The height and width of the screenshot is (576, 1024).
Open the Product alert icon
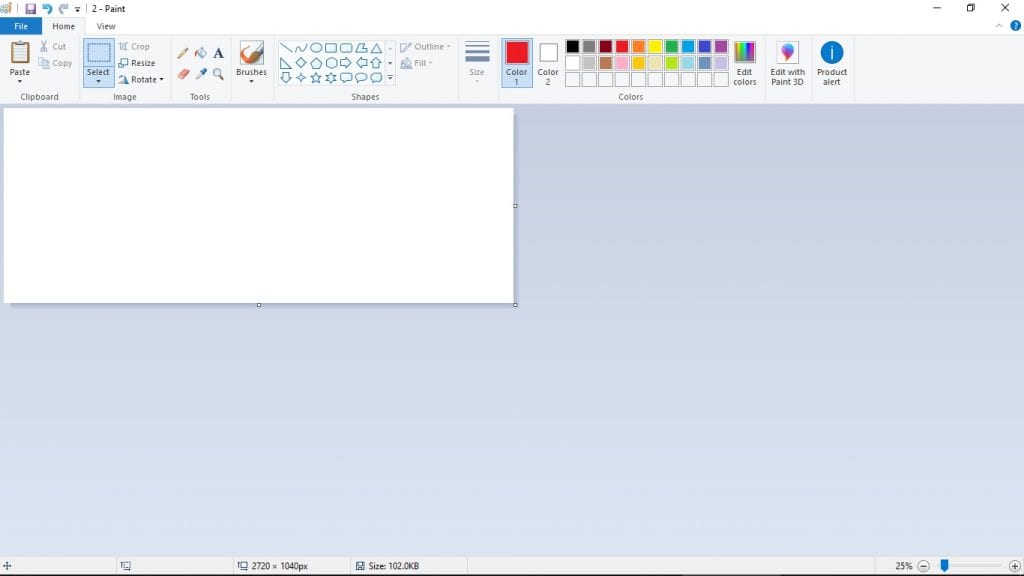click(832, 53)
